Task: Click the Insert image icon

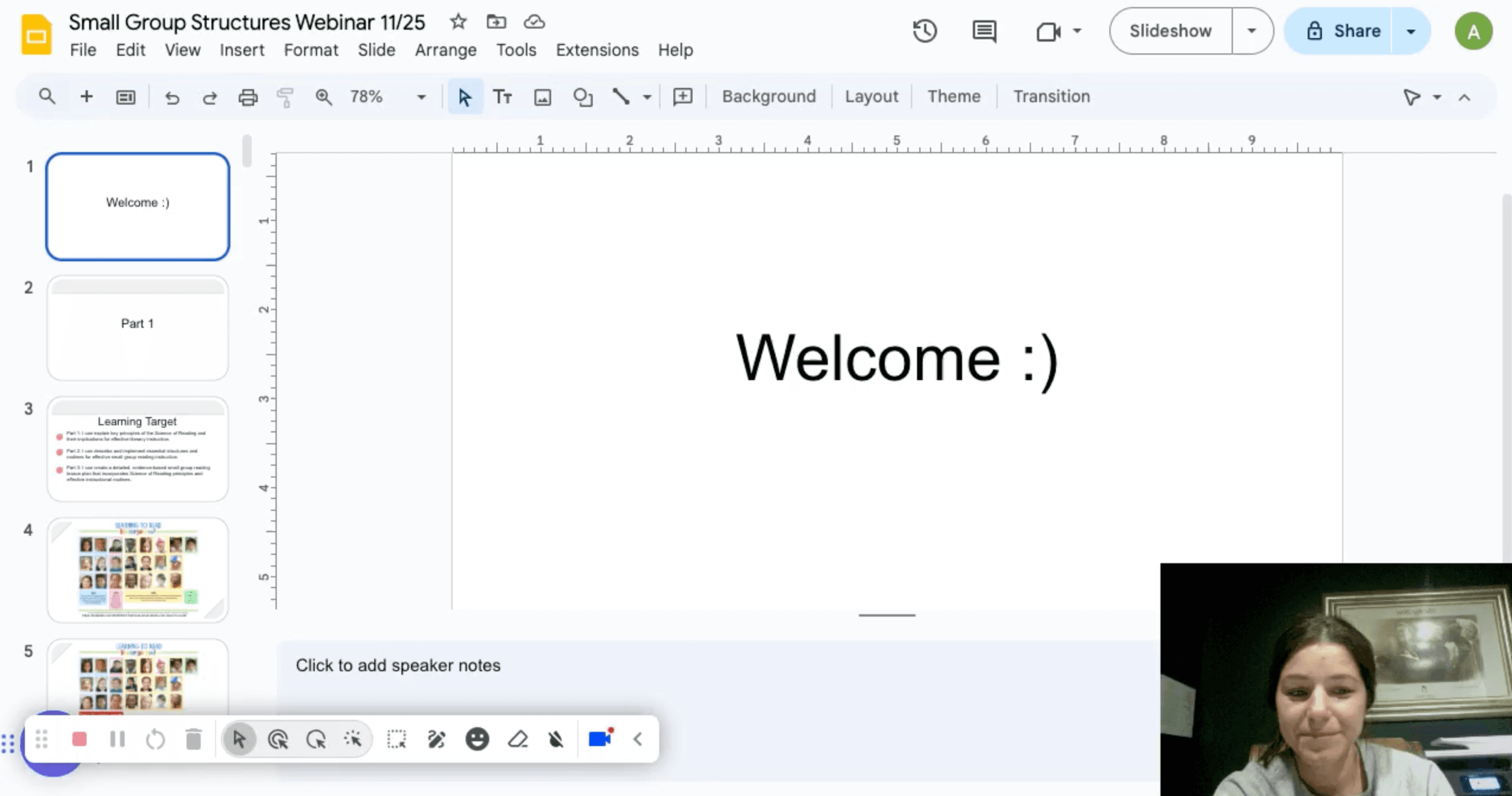Action: (542, 97)
